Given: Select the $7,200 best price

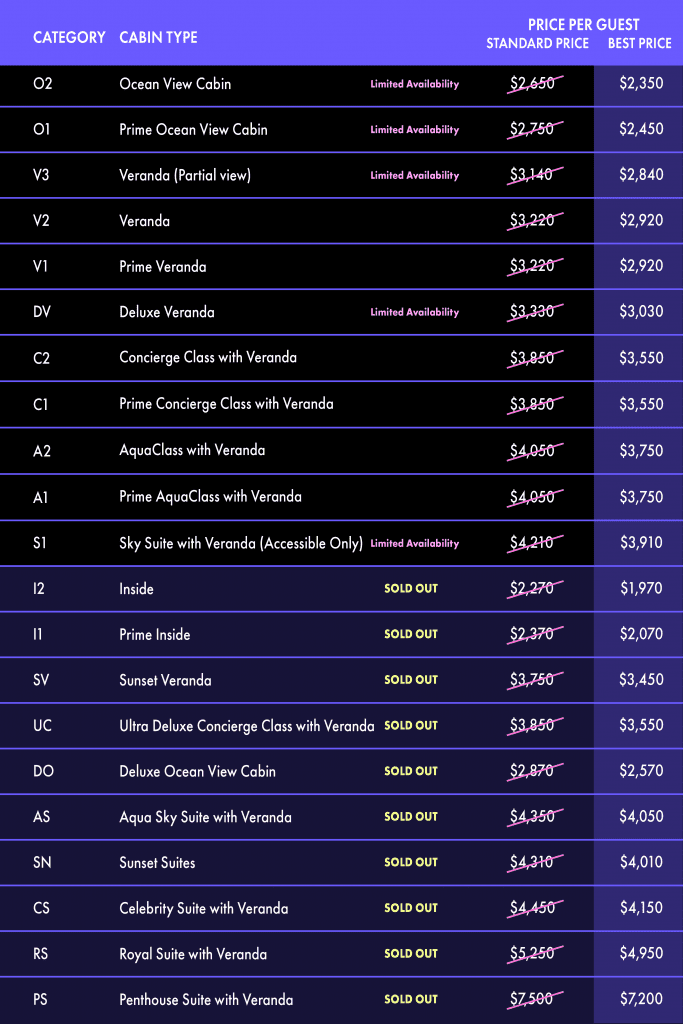Looking at the screenshot, I should click(x=641, y=1000).
